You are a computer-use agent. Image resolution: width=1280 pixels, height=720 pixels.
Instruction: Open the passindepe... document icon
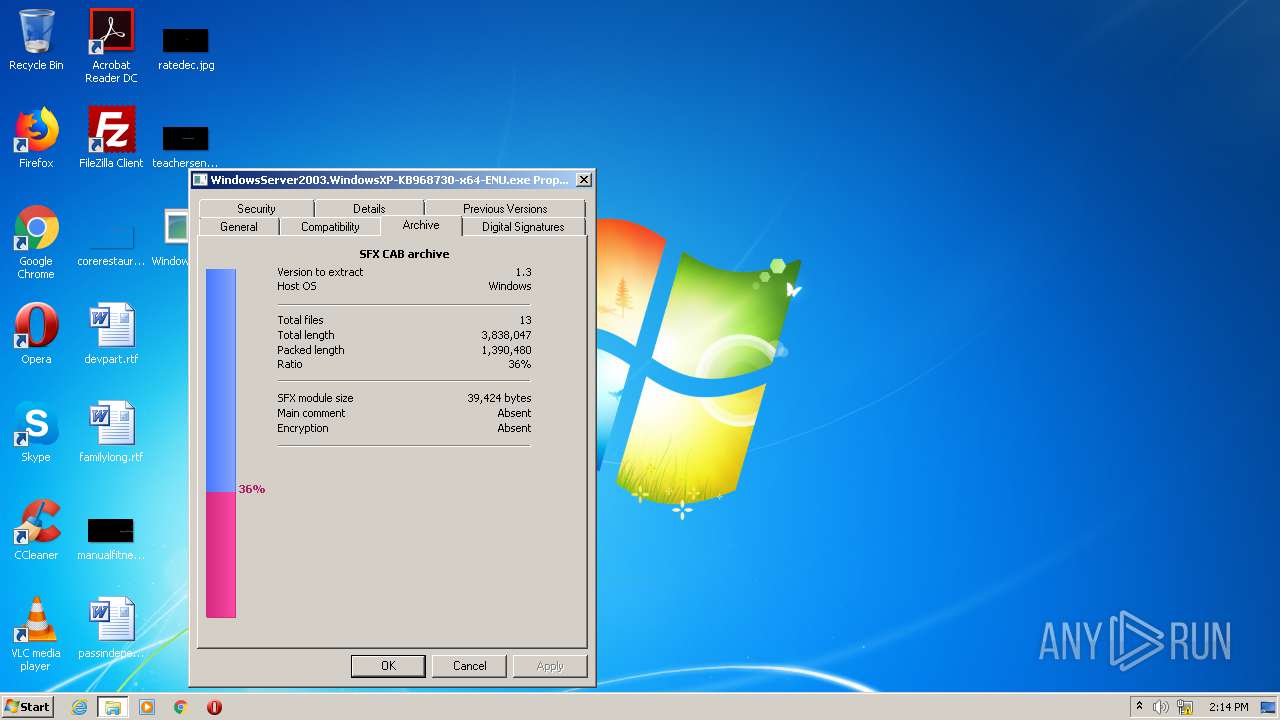click(111, 628)
